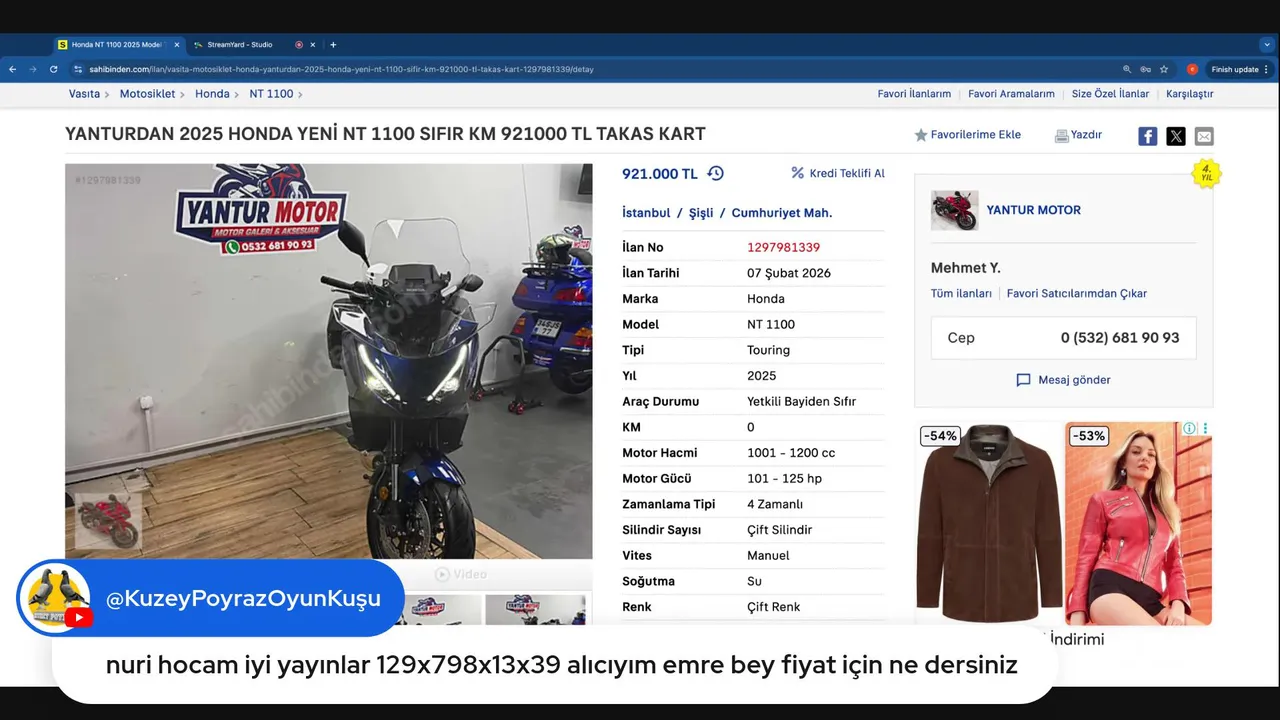
Task: Add listing with Favorilerime Ekle star
Action: pyautogui.click(x=967, y=135)
